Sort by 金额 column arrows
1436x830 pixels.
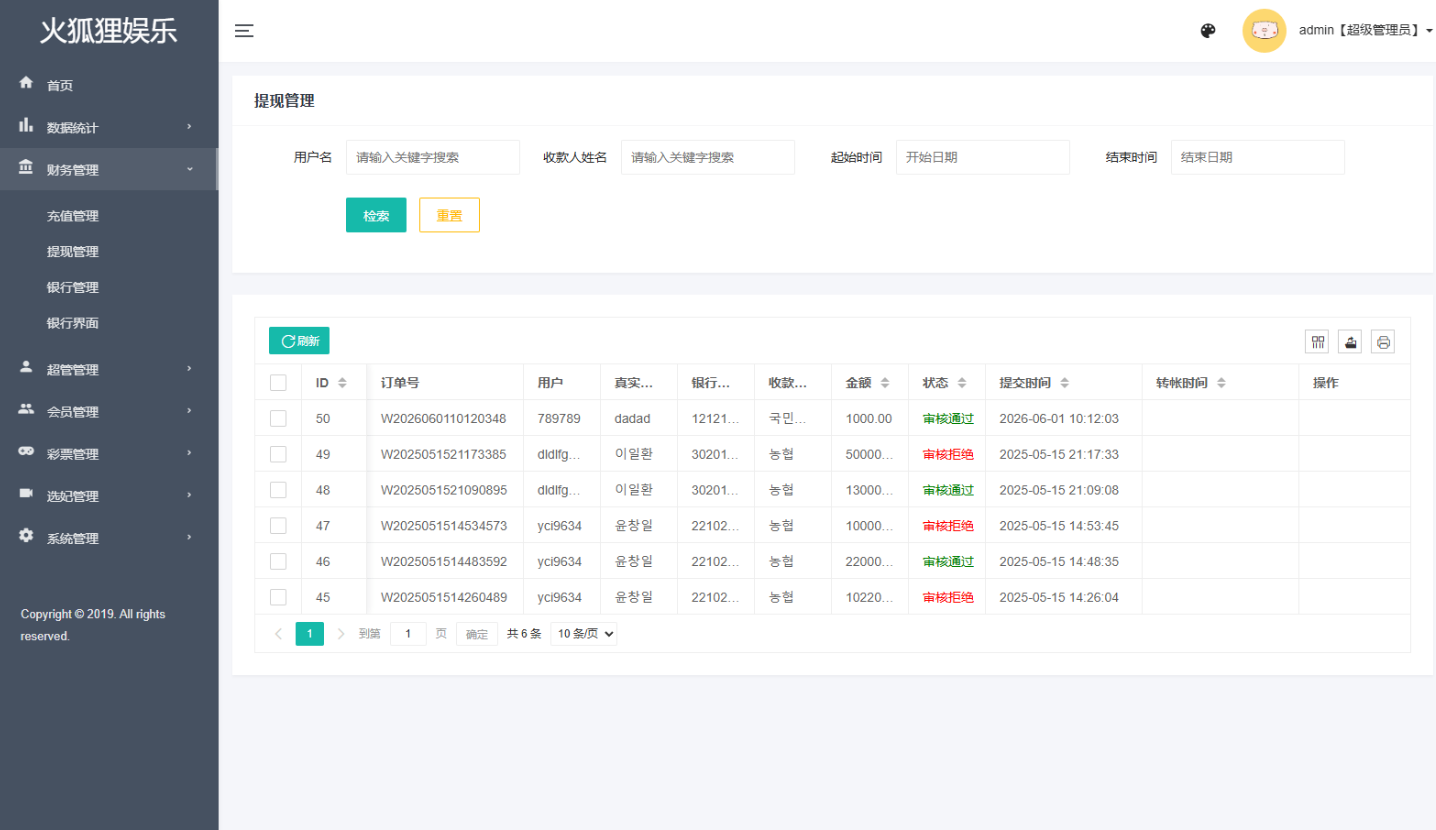click(884, 383)
